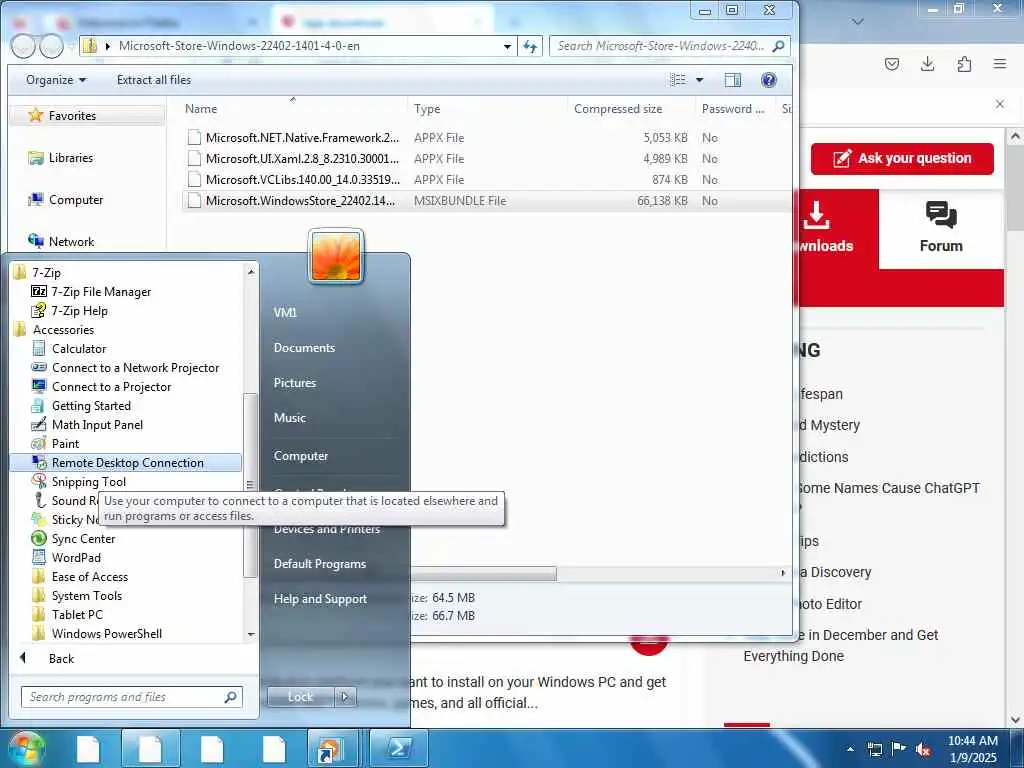This screenshot has height=768, width=1024.
Task: Open Computer from Start menu
Action: pos(300,456)
